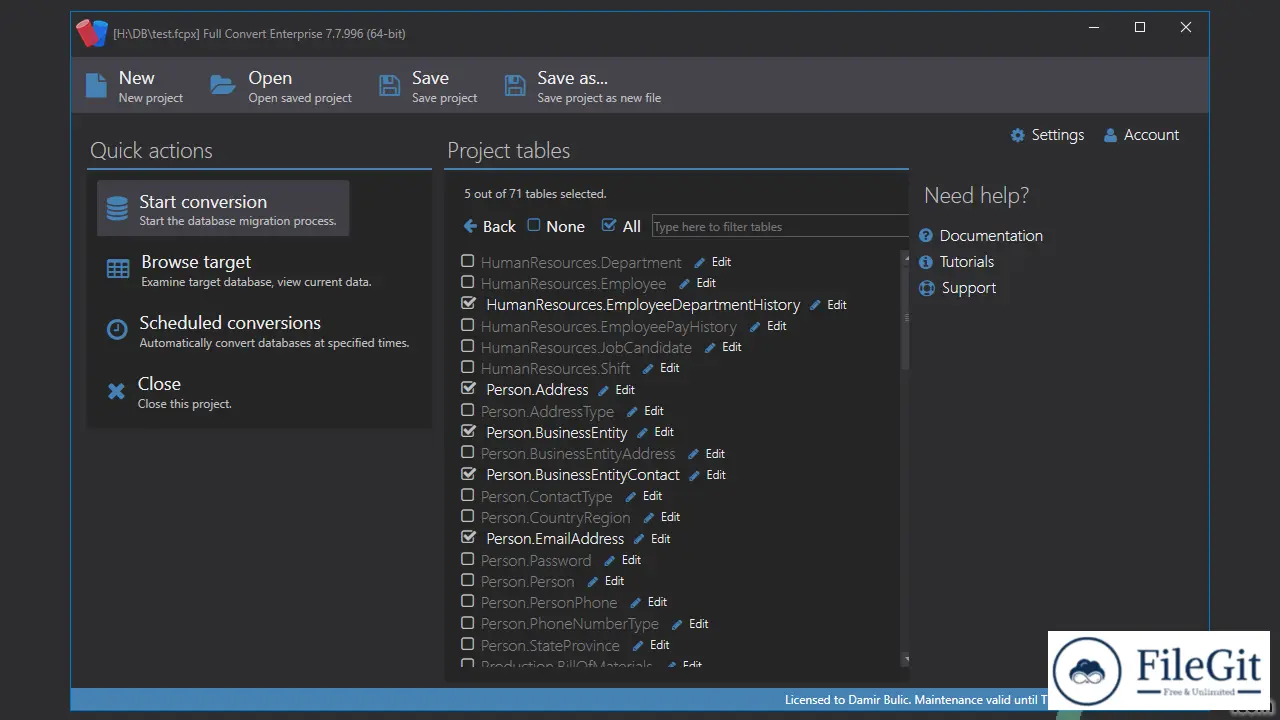Click the Open saved project folder icon
Image resolution: width=1280 pixels, height=720 pixels.
(223, 85)
